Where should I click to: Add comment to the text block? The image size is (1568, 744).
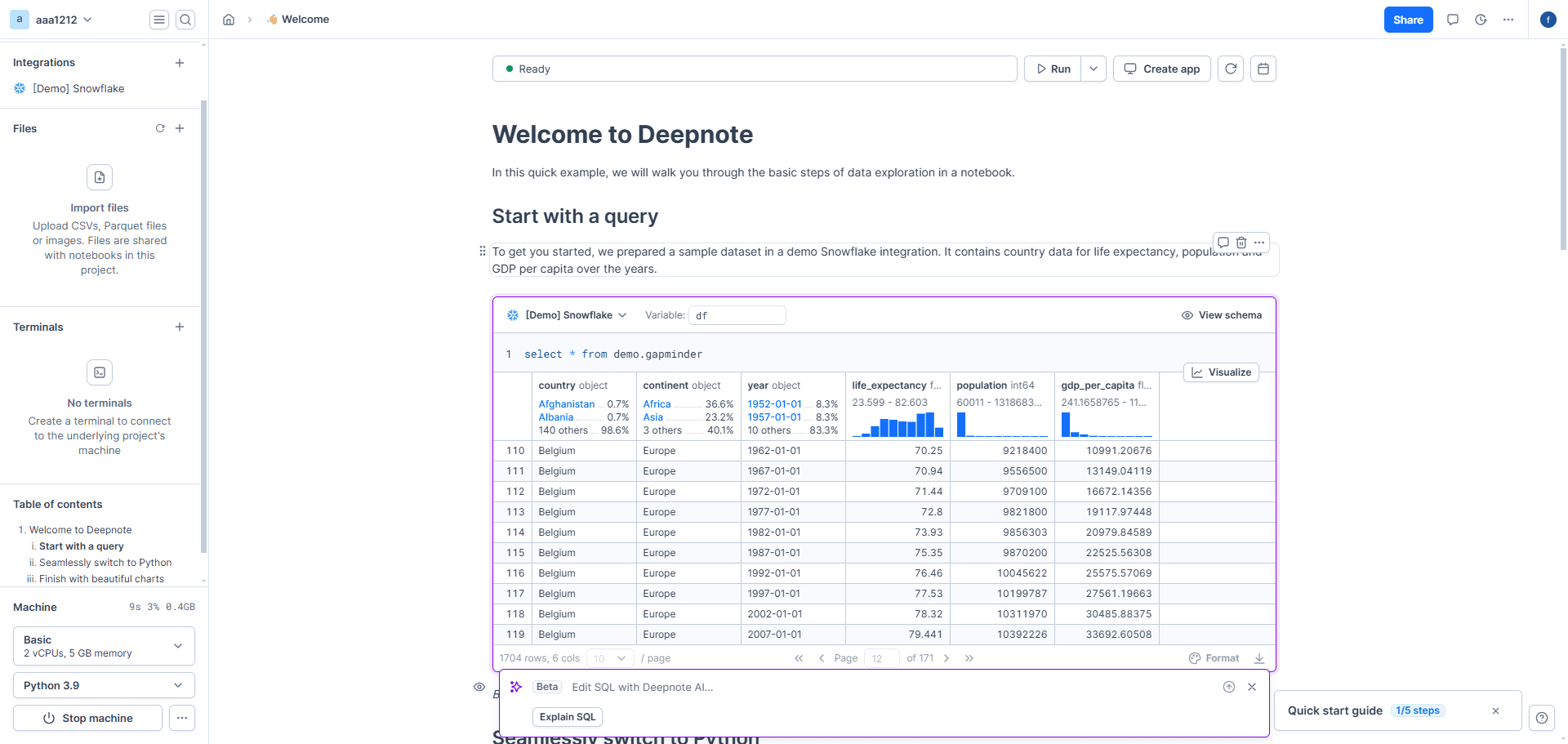click(x=1223, y=243)
